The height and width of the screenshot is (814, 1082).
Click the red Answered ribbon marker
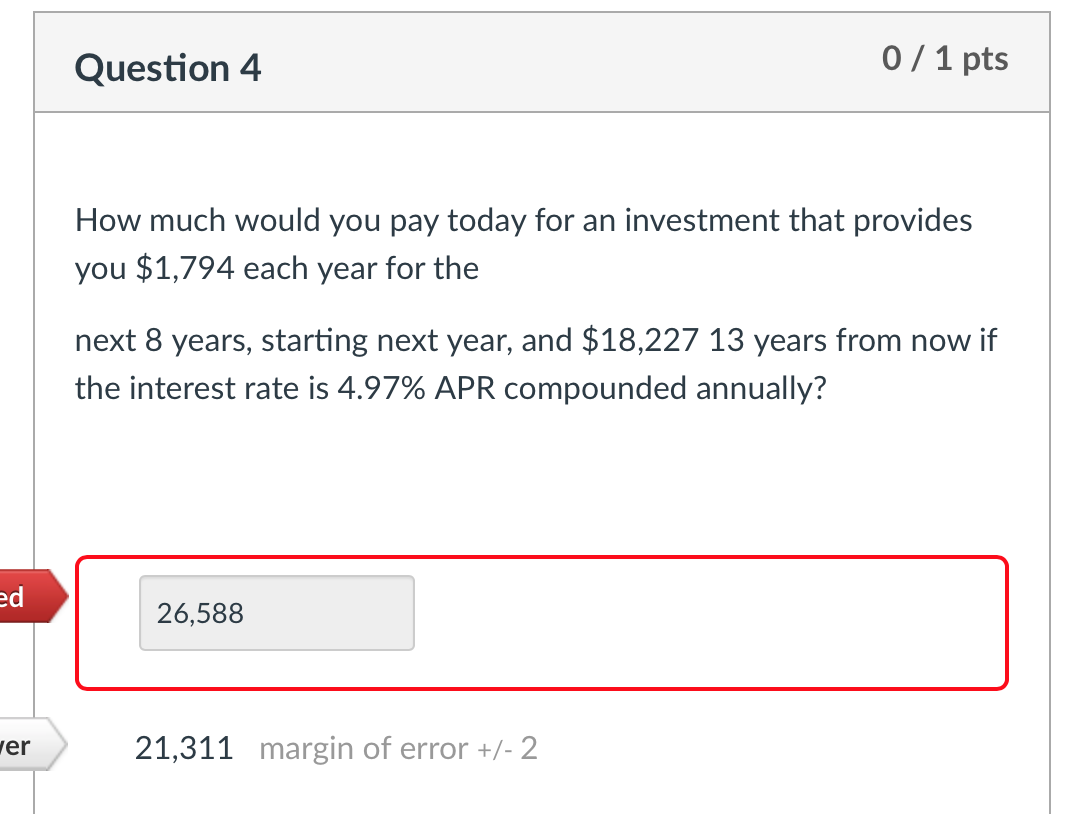[30, 595]
